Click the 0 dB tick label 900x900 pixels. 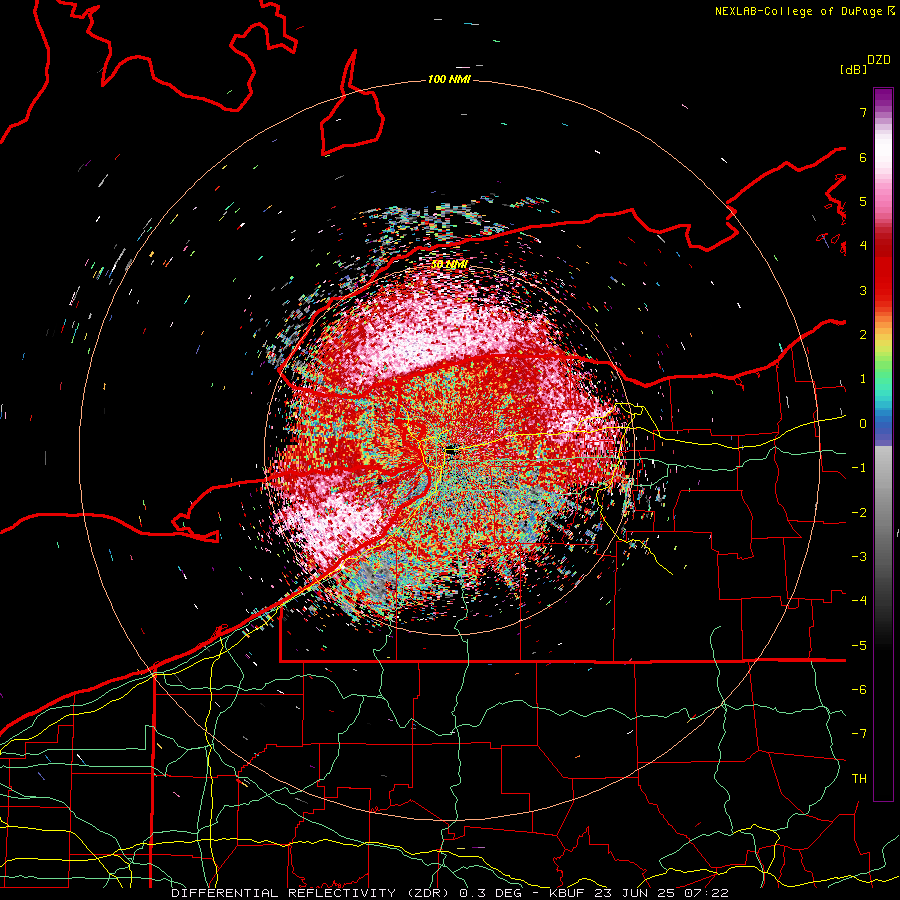coord(863,424)
